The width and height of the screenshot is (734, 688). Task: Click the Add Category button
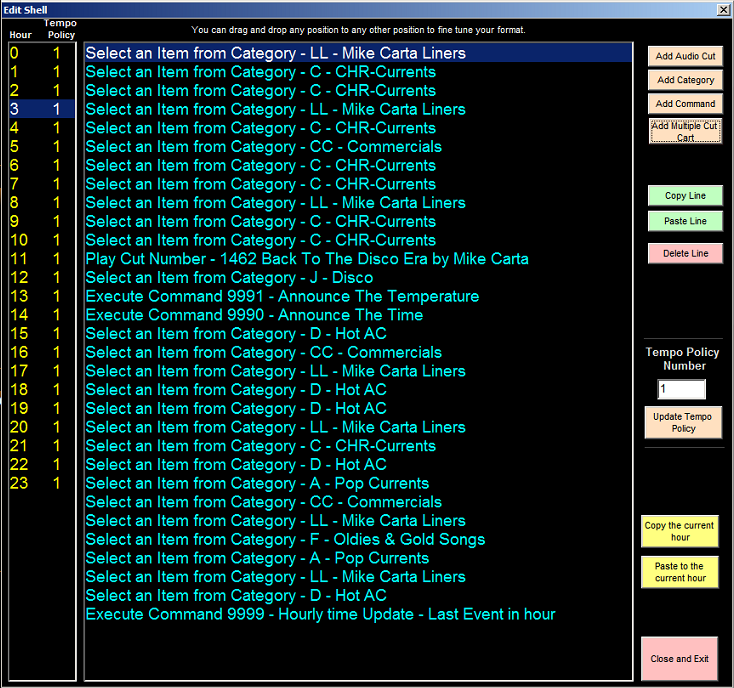pos(685,80)
